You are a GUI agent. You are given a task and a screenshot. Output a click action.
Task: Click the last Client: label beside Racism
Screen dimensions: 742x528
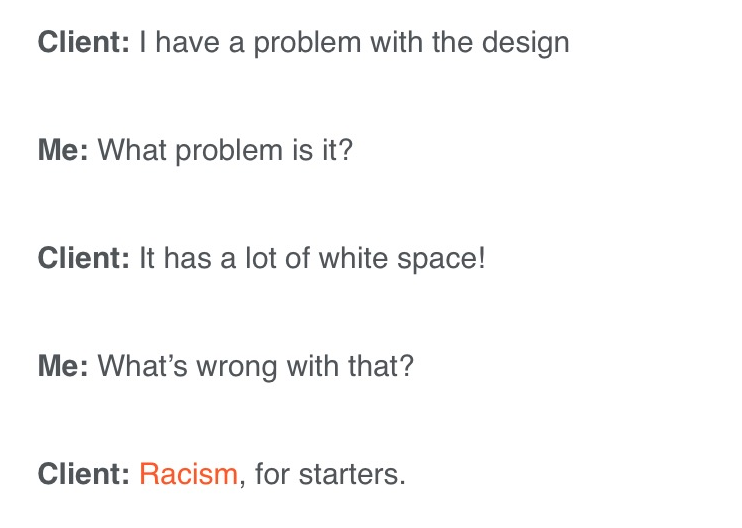click(x=84, y=474)
